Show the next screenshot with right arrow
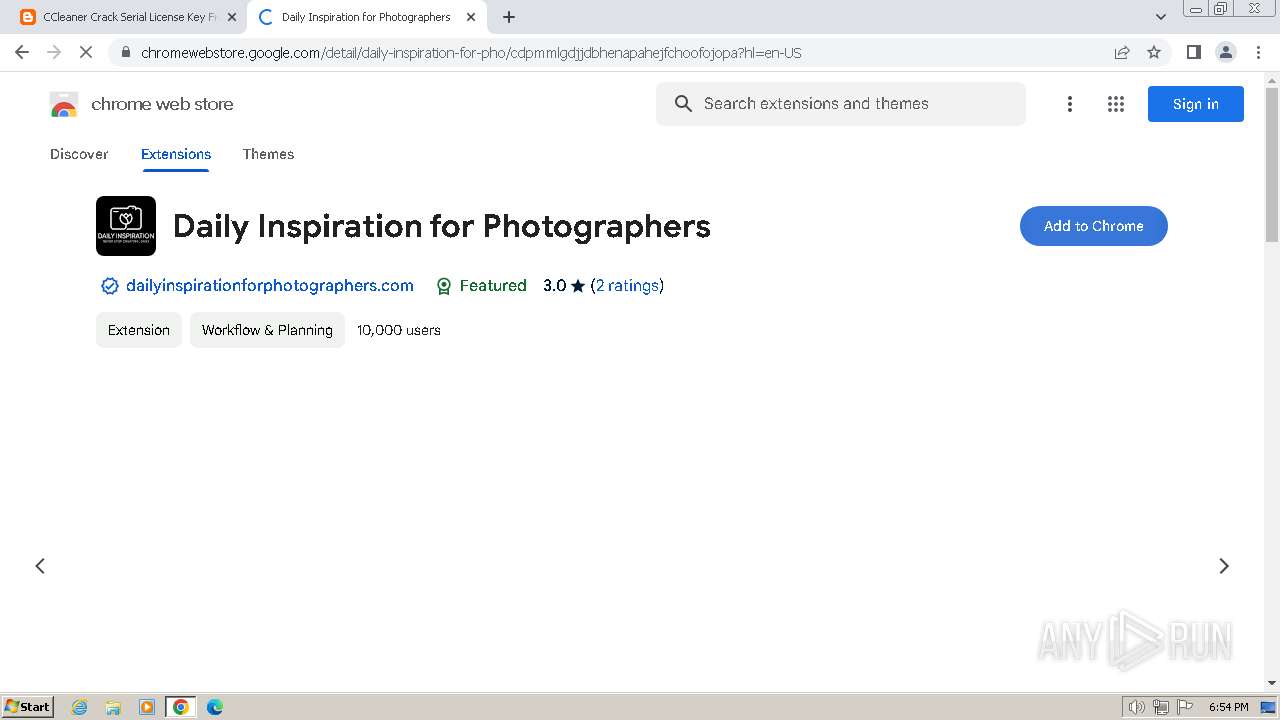 click(x=1224, y=566)
